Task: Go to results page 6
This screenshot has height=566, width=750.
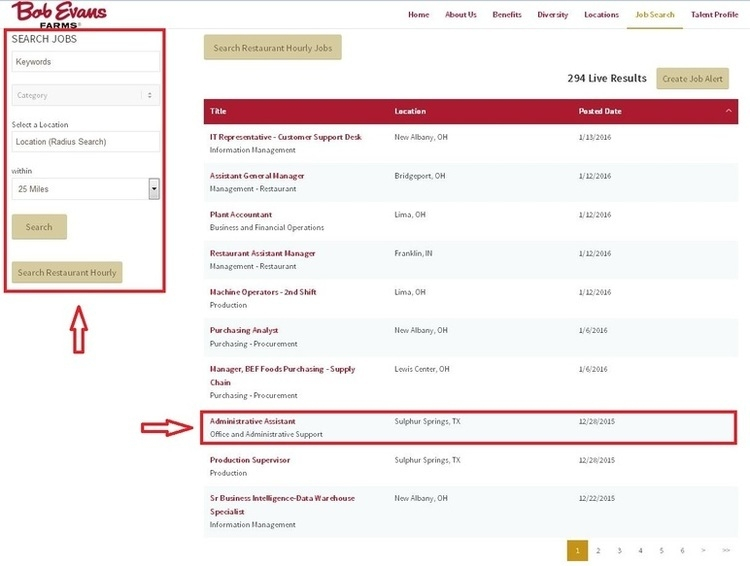Action: pyautogui.click(x=682, y=551)
